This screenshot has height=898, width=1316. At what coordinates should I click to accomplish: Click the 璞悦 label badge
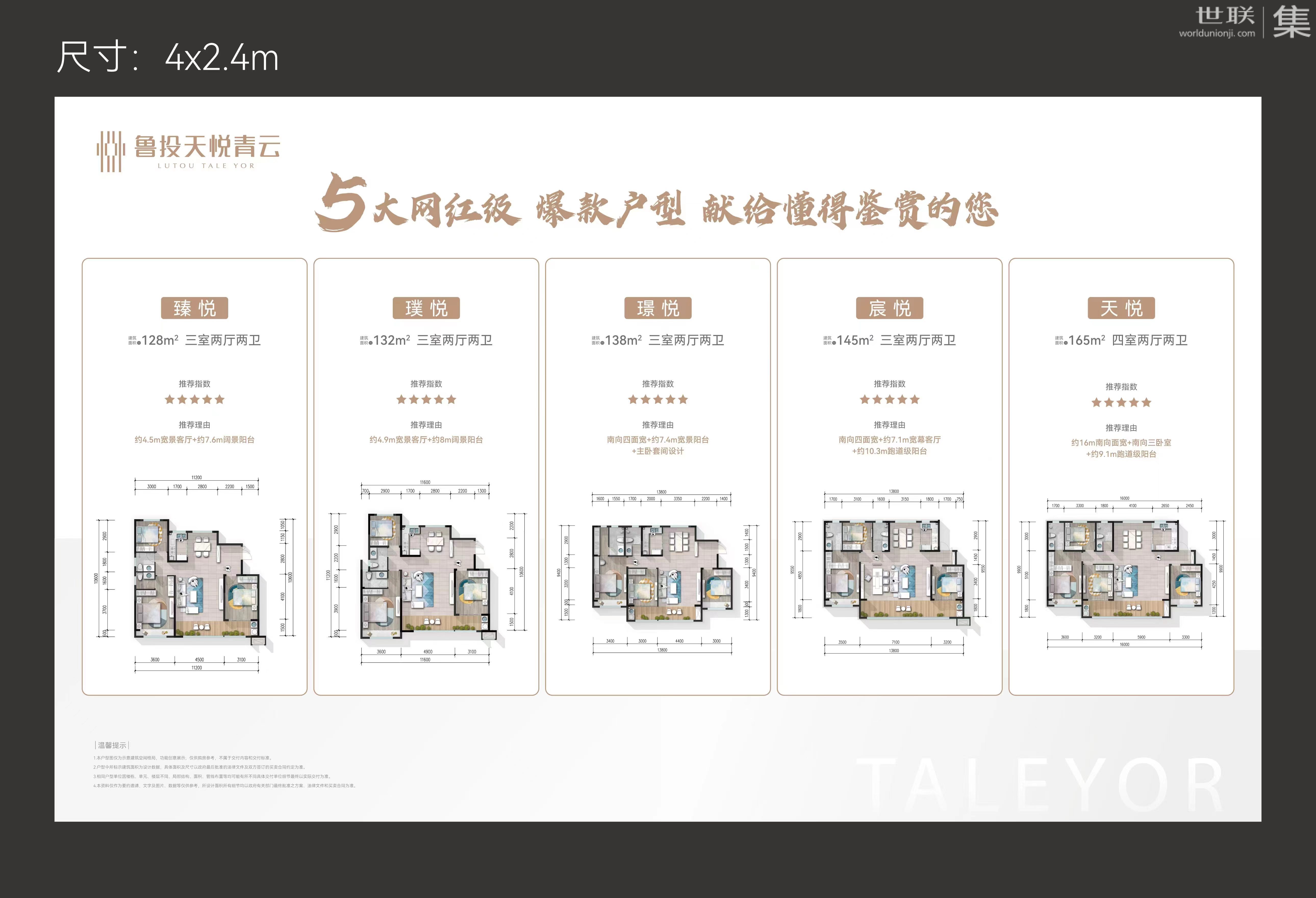tap(426, 308)
